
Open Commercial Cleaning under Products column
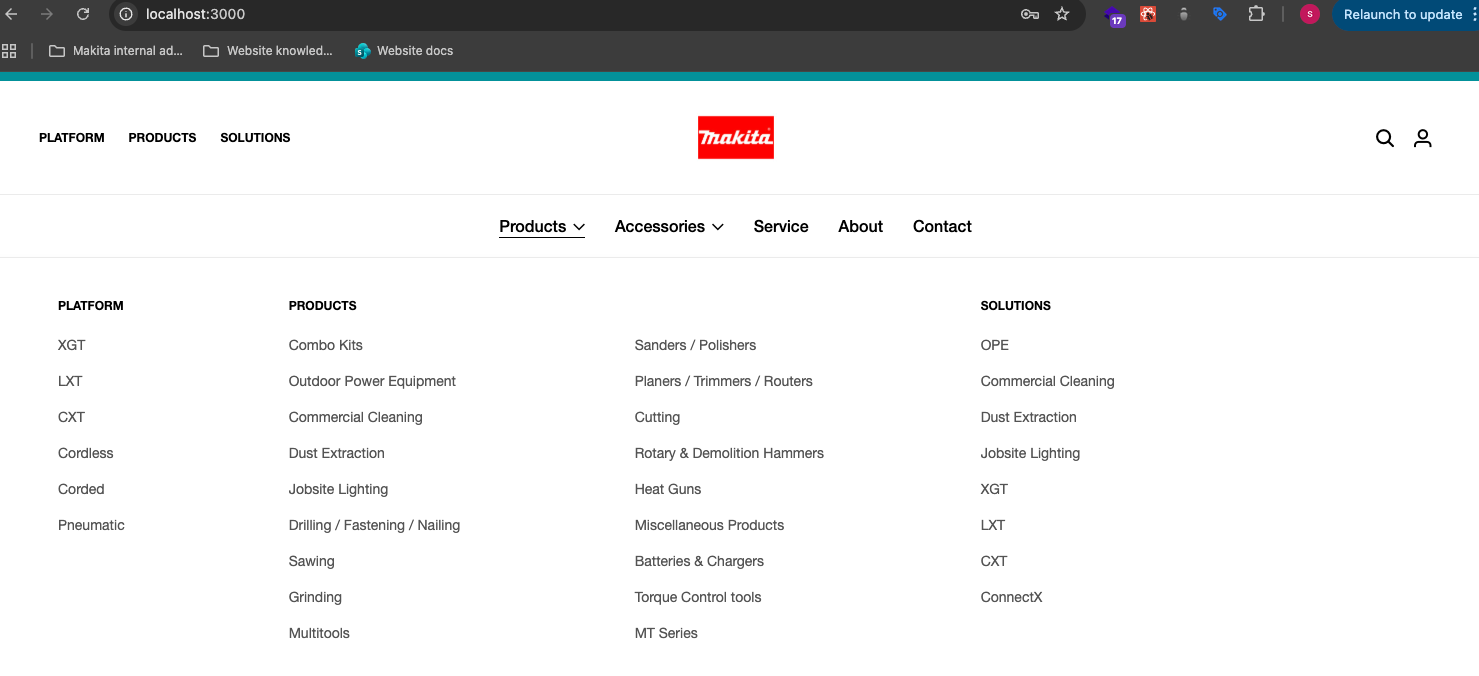click(x=356, y=417)
